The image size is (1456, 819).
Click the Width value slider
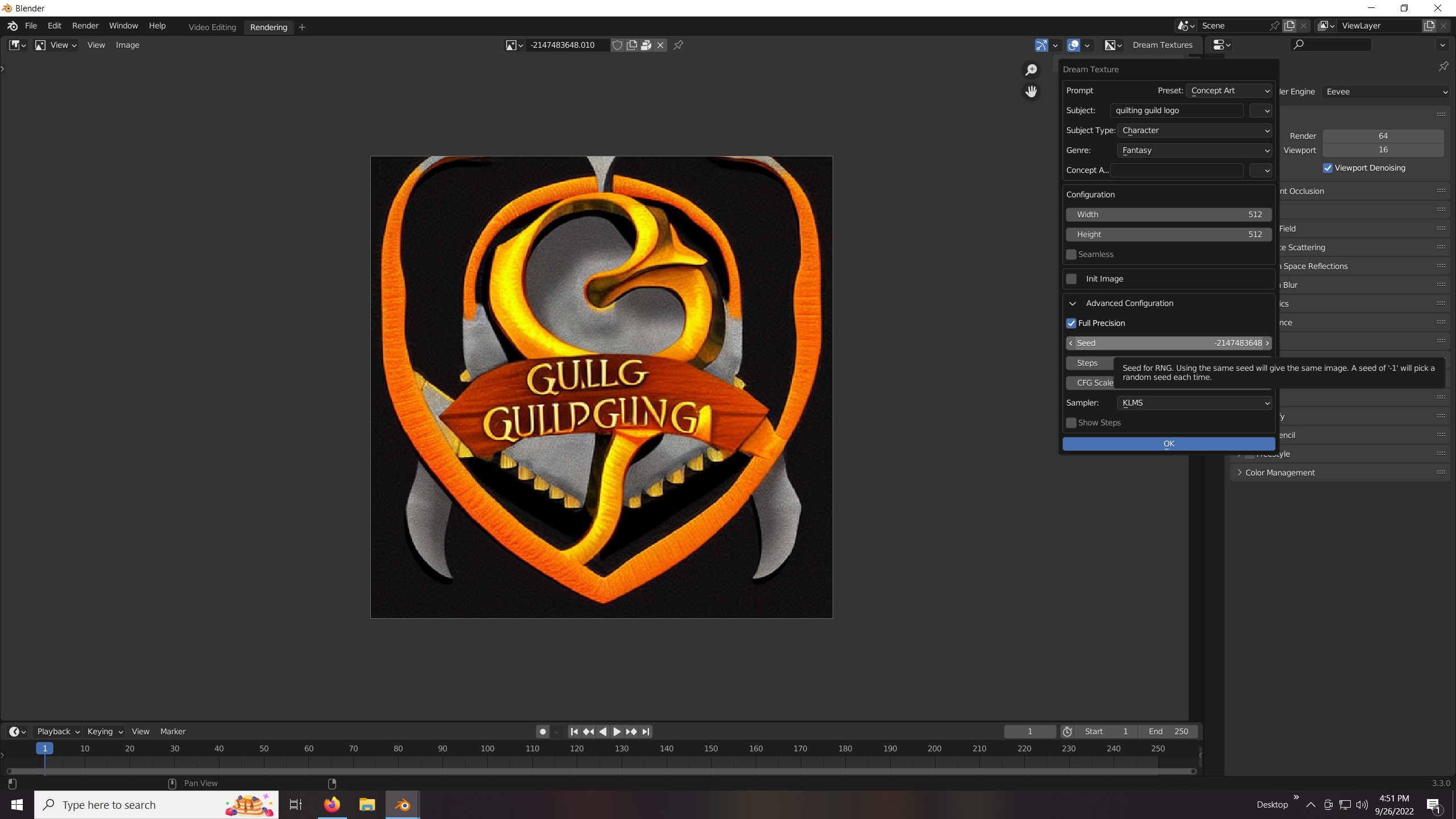click(x=1168, y=214)
